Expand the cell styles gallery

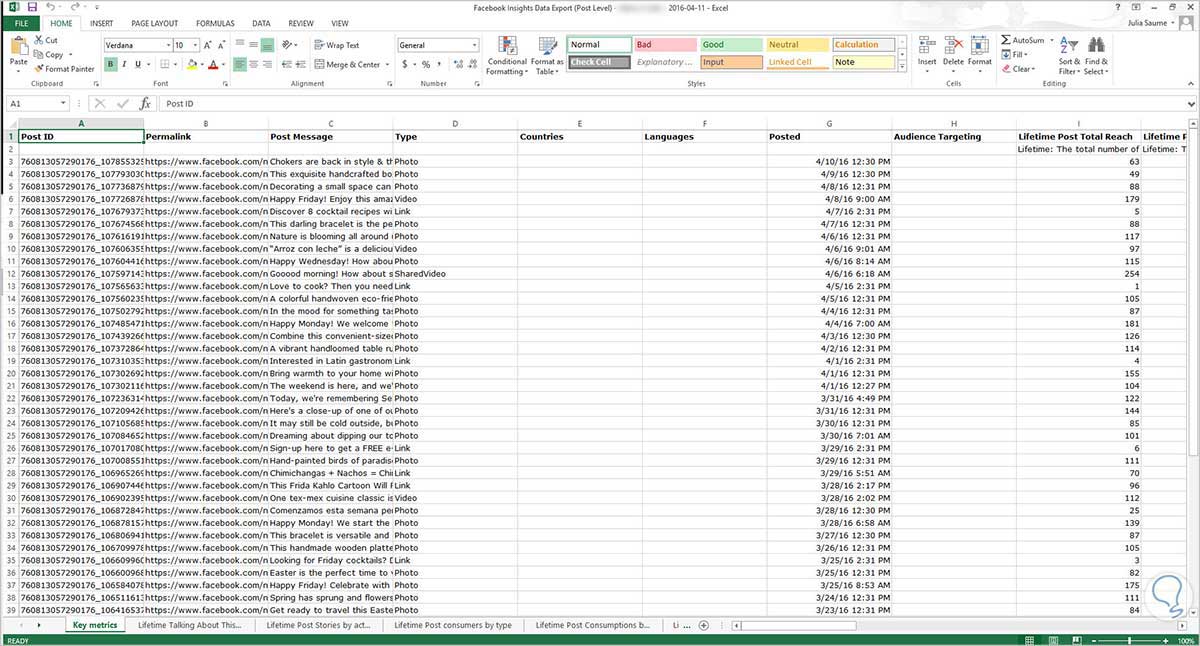[902, 66]
